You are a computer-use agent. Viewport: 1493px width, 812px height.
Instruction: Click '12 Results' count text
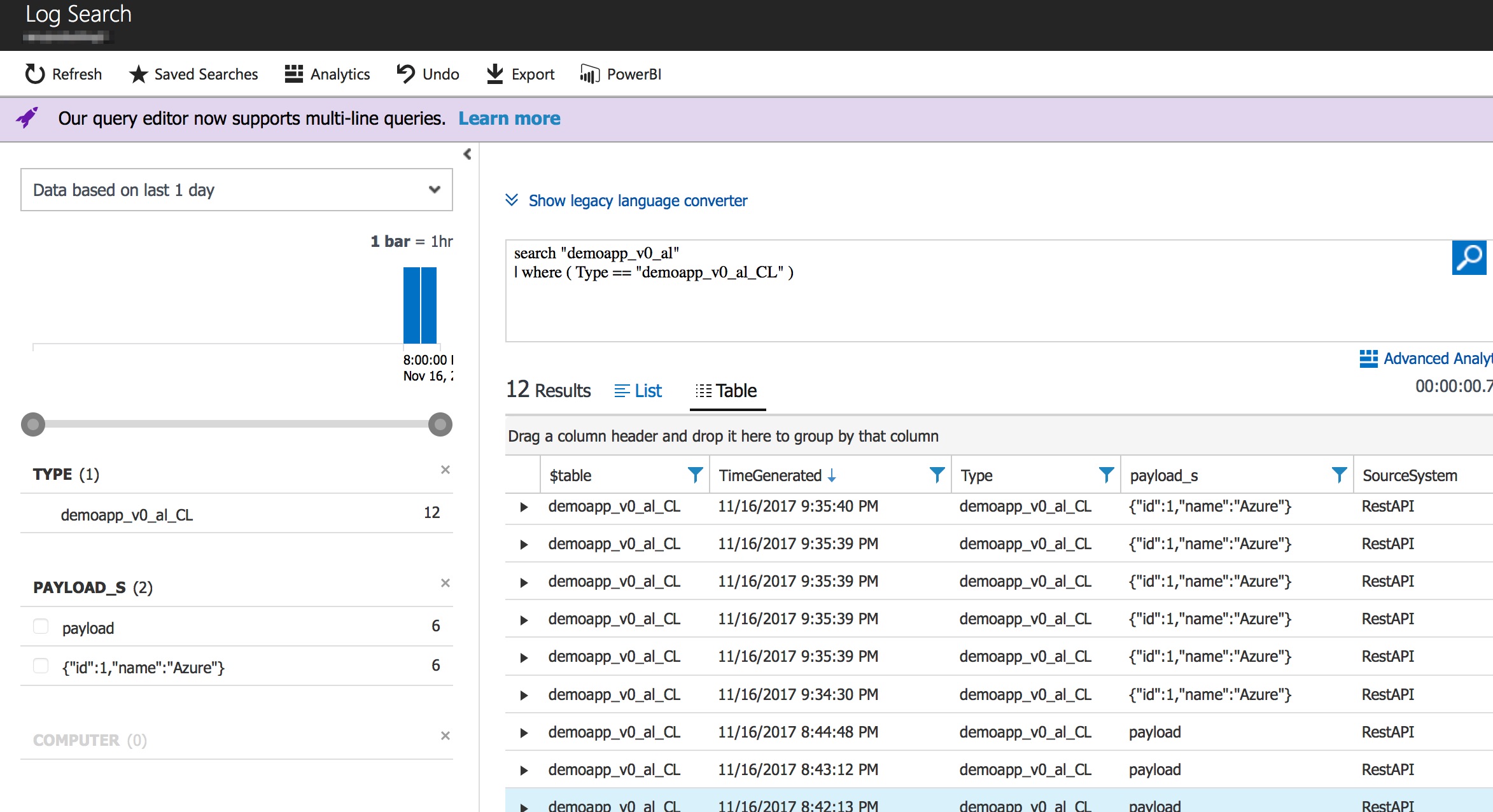(548, 389)
